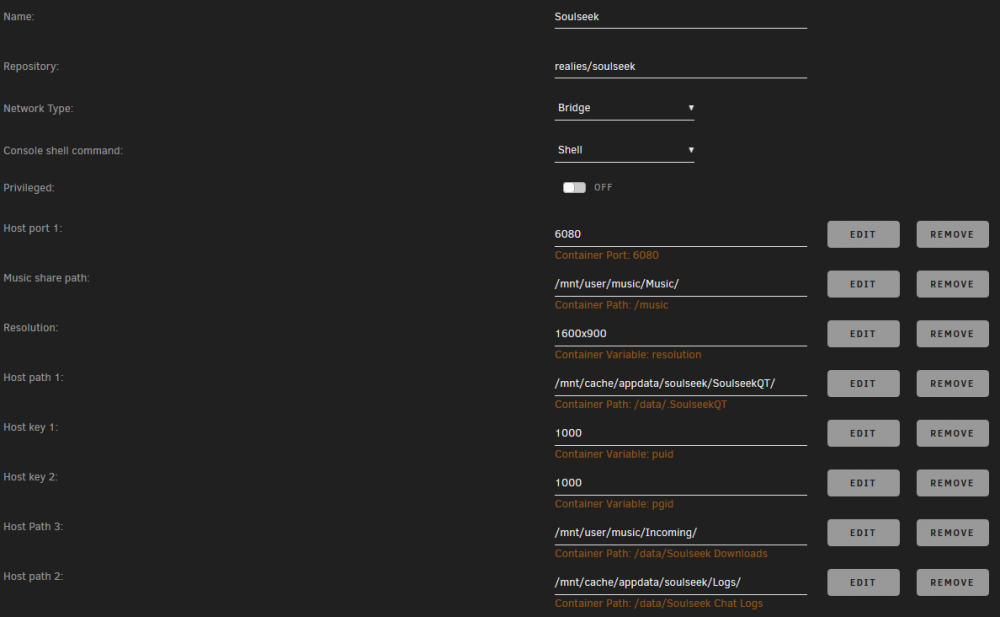Edit the Music share path entry

[864, 284]
